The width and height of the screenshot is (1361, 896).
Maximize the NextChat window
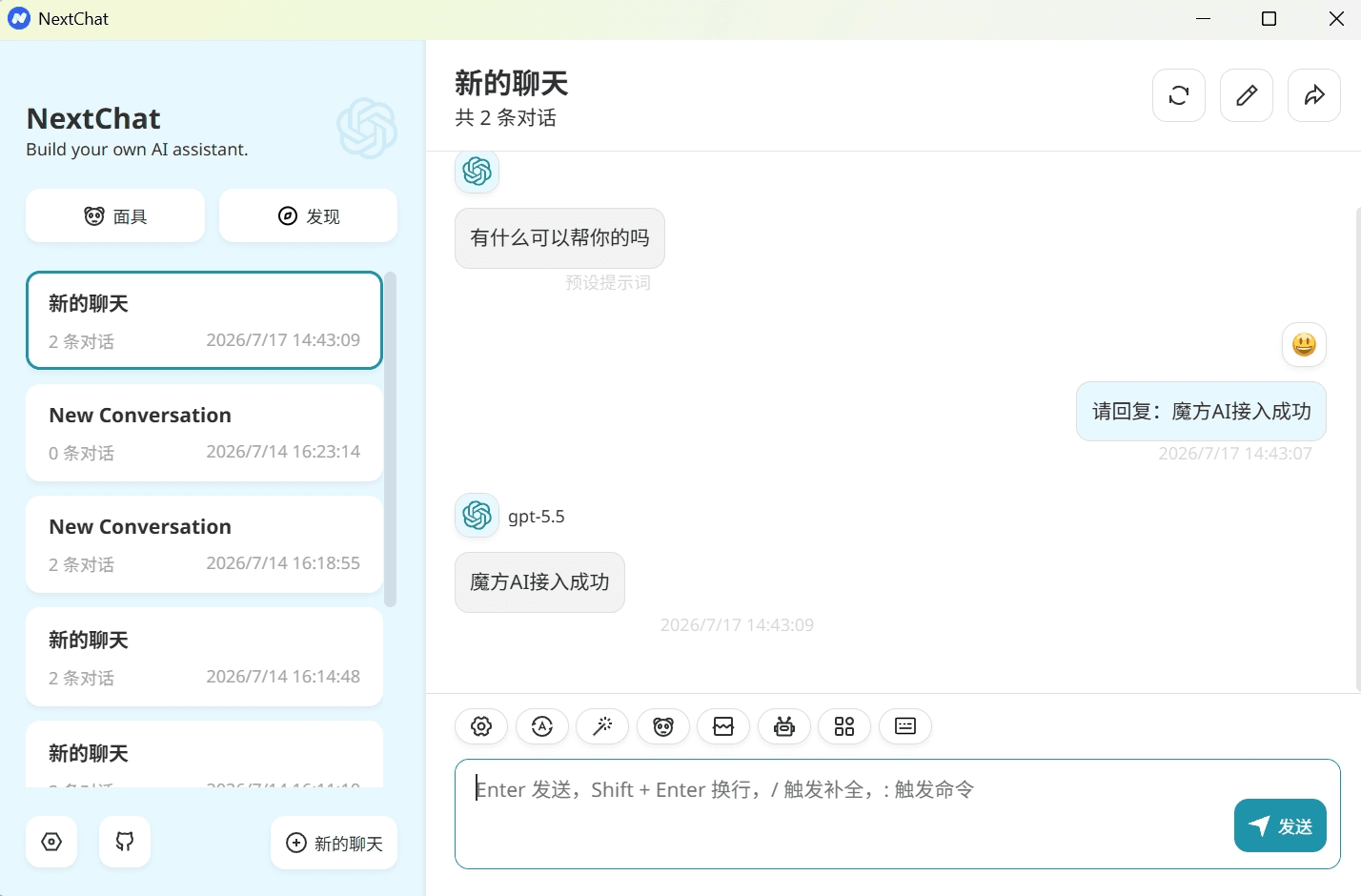point(1269,19)
